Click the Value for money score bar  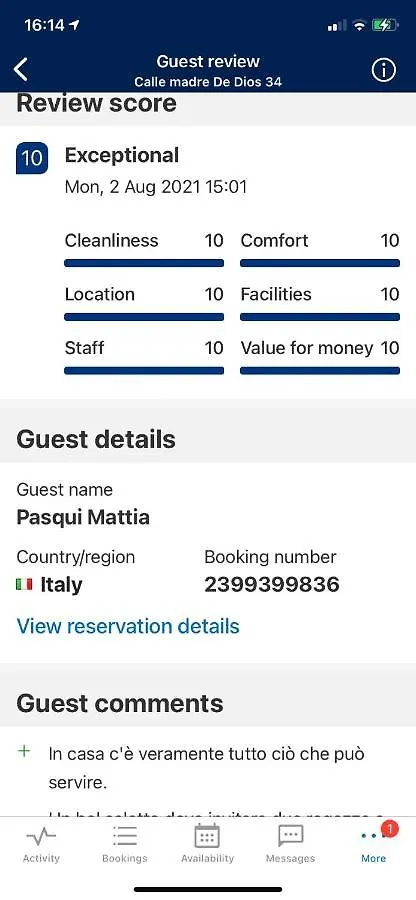pos(320,371)
